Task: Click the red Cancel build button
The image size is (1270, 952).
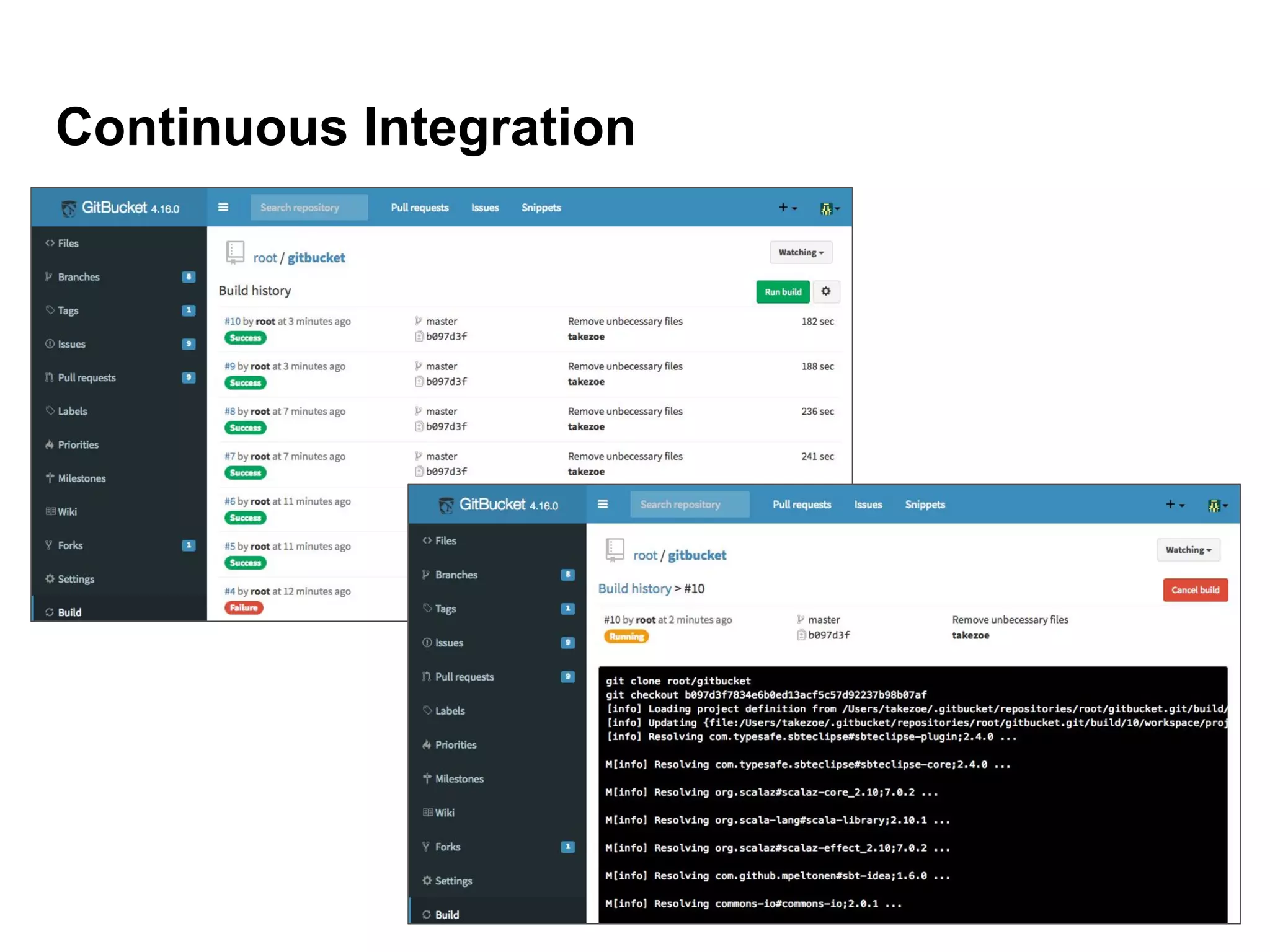Action: coord(1195,590)
